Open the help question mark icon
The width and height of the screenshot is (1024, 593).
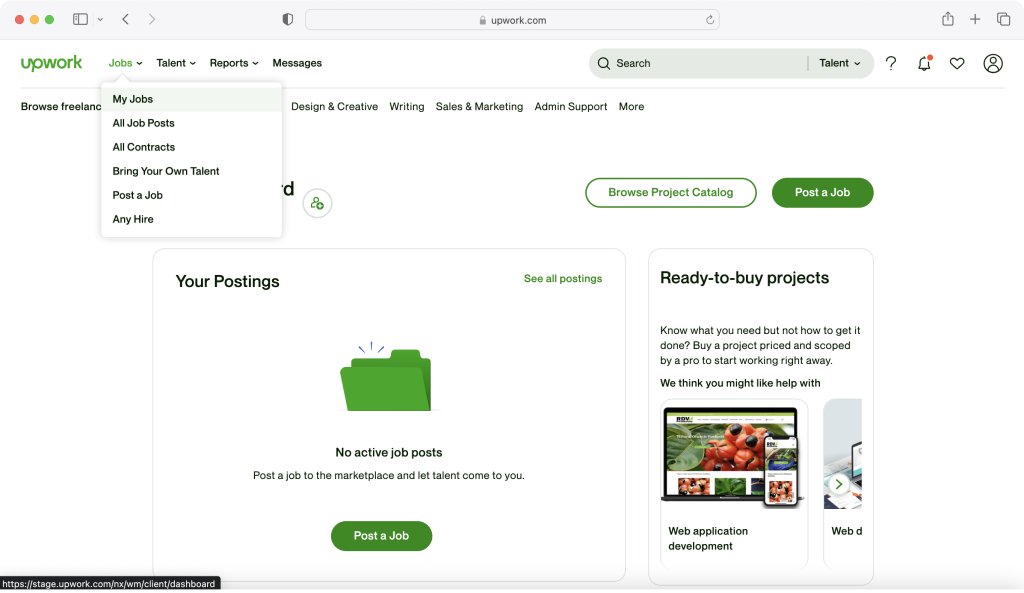(x=891, y=63)
